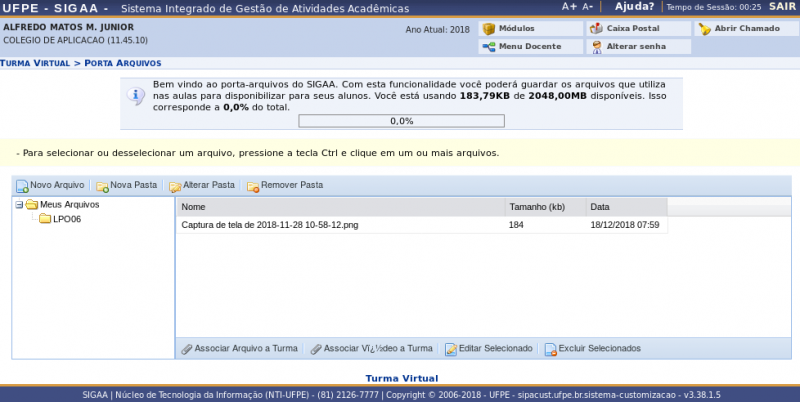Log out with the SAIR link
The height and width of the screenshot is (402, 800).
point(782,7)
